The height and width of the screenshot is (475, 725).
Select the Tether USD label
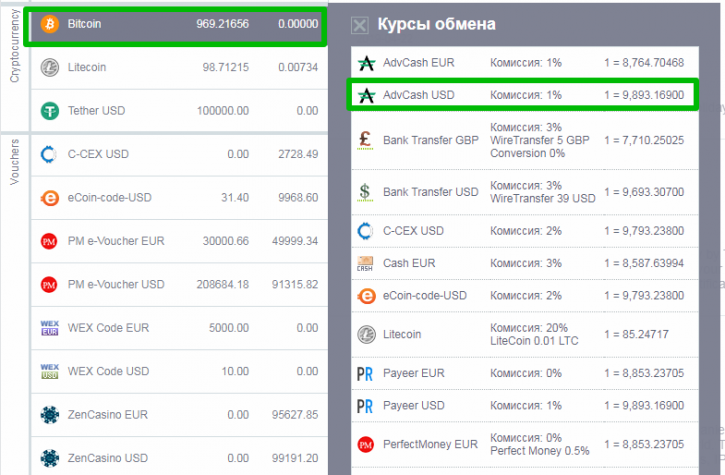click(96, 111)
